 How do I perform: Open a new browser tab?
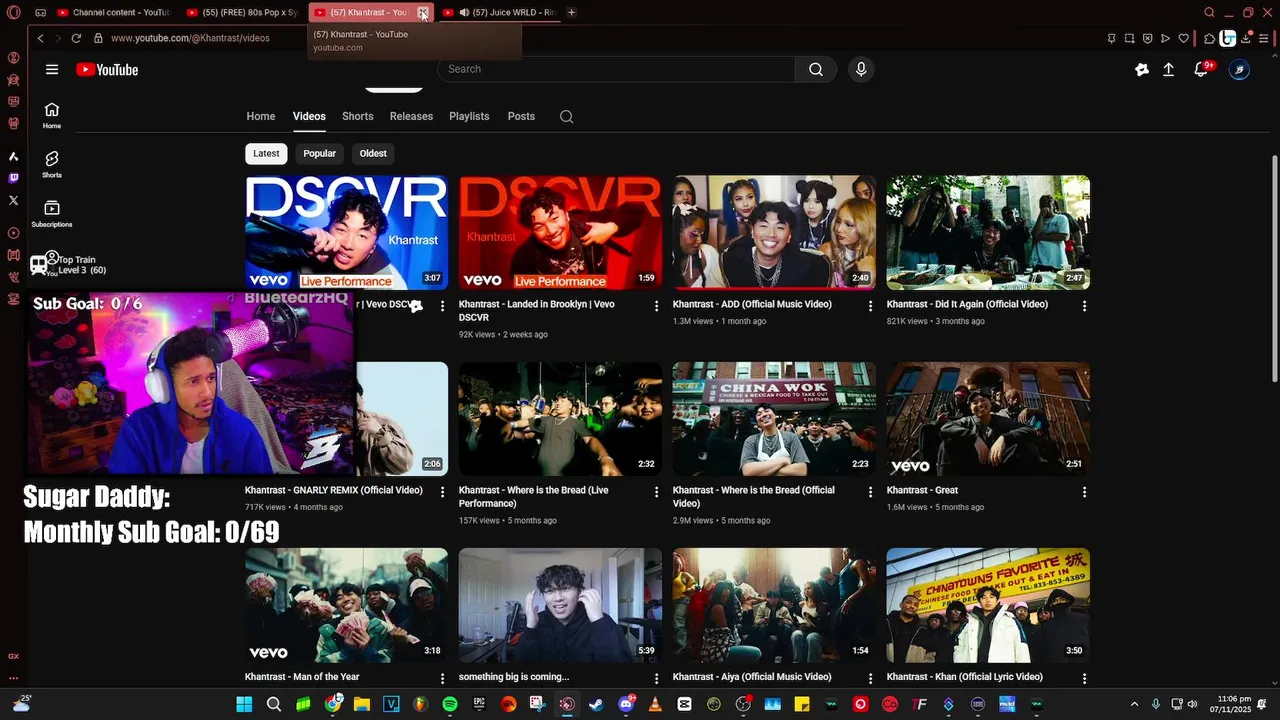(x=571, y=12)
